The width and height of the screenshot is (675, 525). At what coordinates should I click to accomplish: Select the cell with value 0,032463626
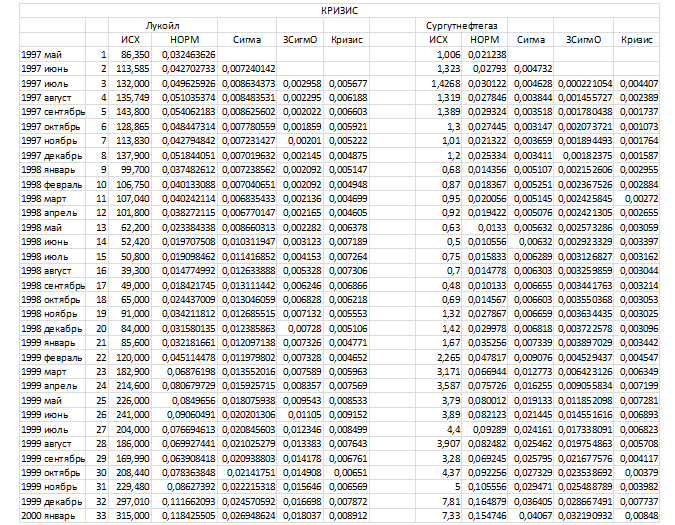[184, 55]
